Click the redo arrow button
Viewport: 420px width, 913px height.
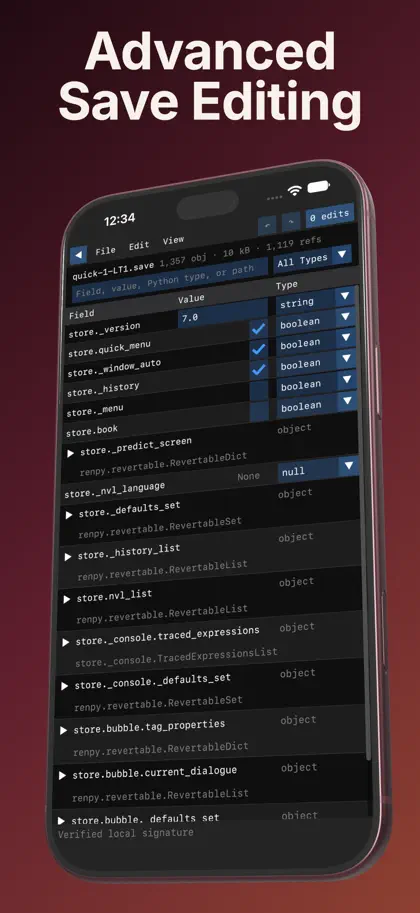(291, 221)
